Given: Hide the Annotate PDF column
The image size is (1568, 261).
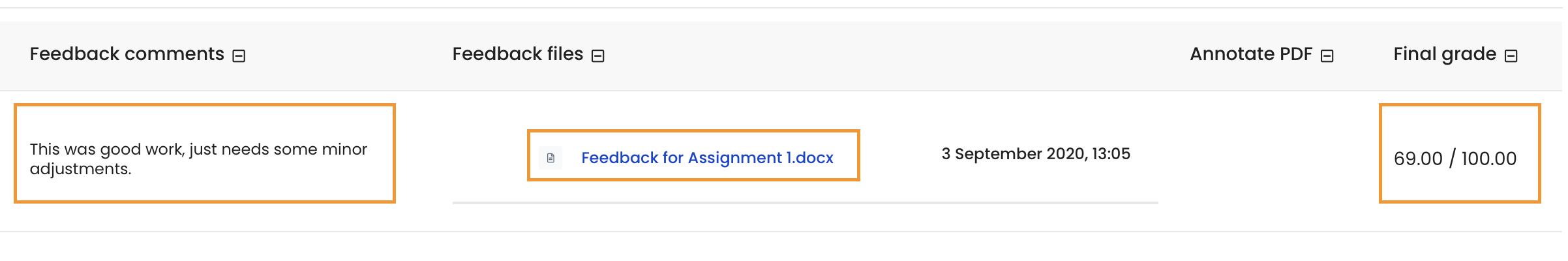Looking at the screenshot, I should [1327, 56].
